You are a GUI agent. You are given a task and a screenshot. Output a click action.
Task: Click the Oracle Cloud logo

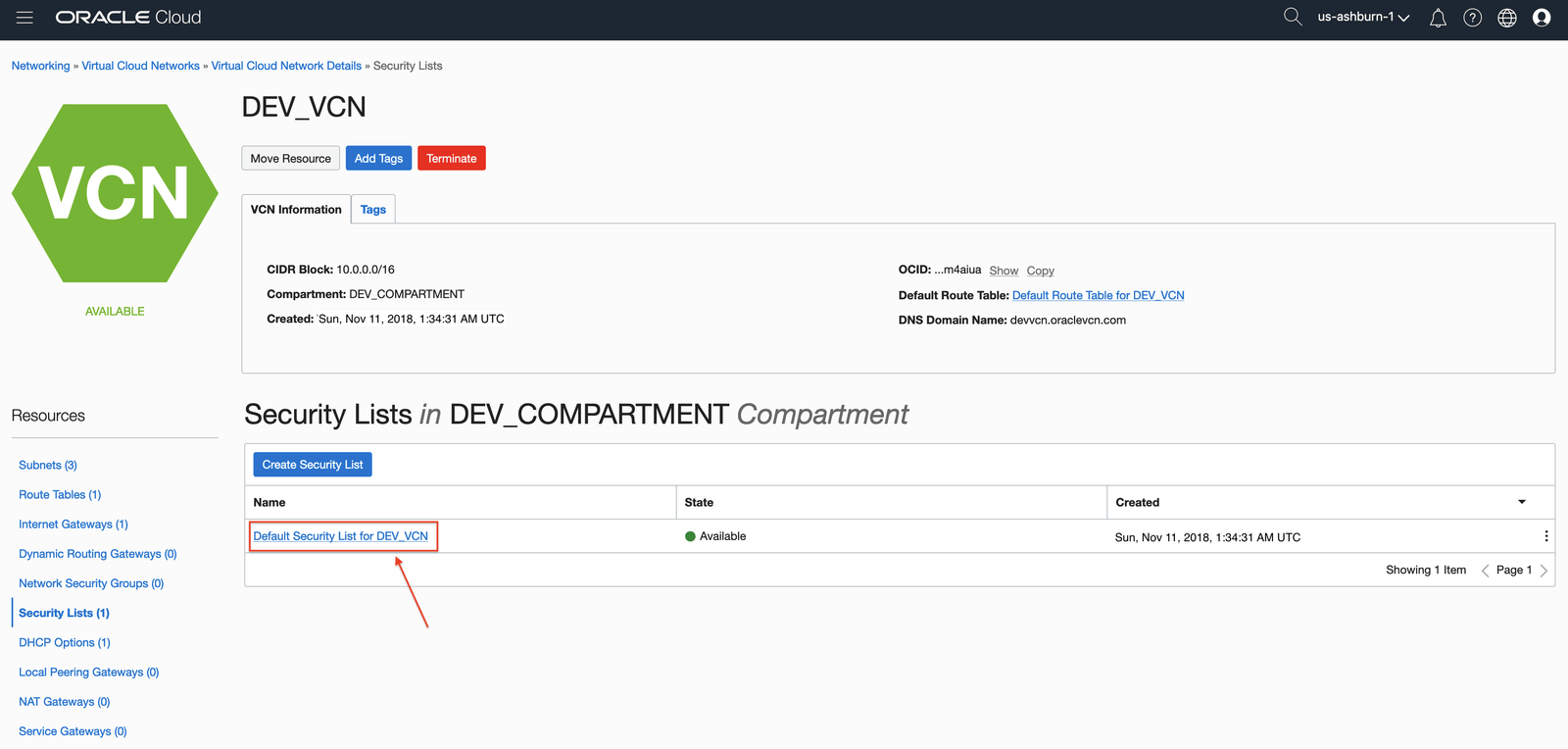(x=128, y=18)
